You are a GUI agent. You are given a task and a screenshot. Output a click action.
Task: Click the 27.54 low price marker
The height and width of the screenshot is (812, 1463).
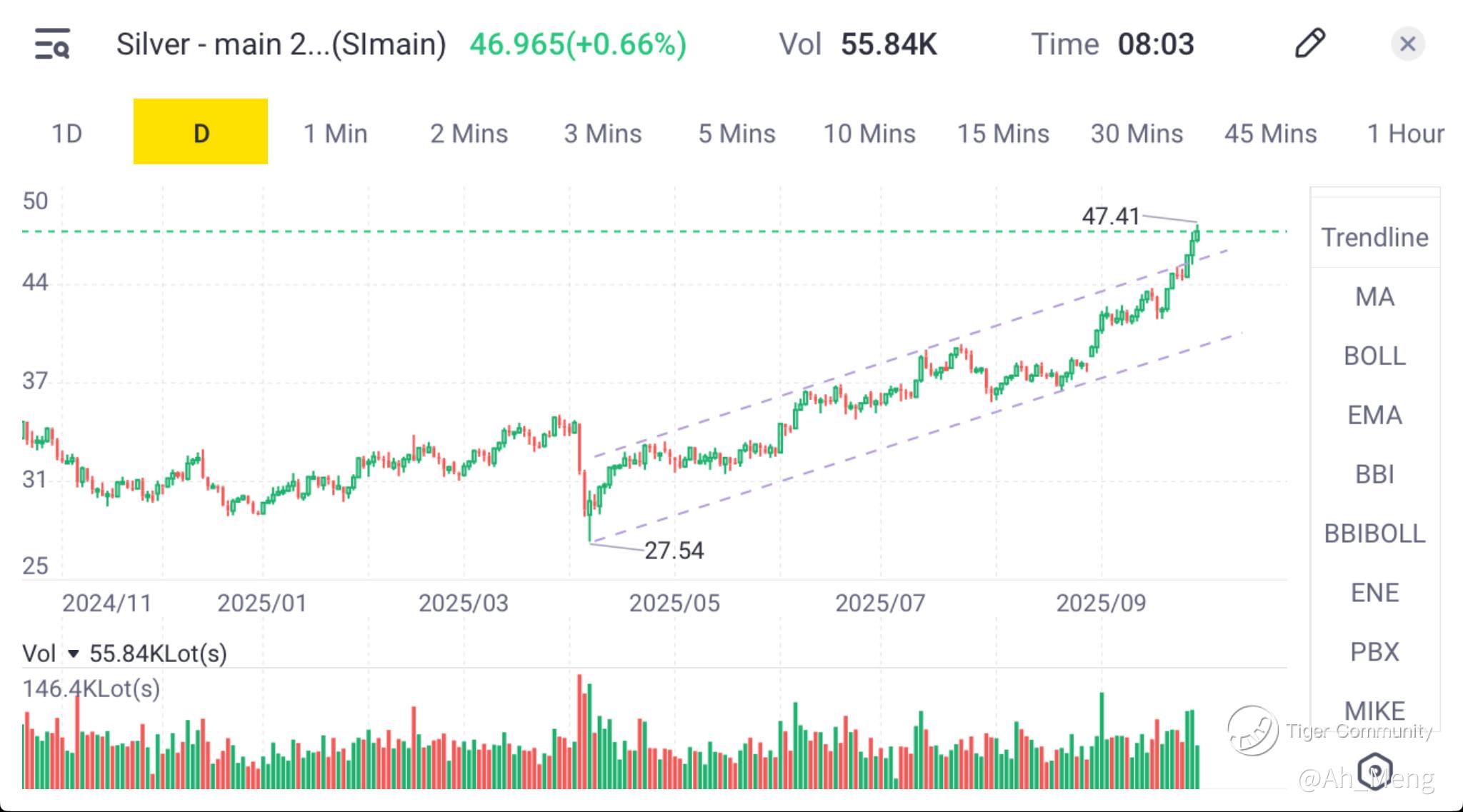coord(674,551)
